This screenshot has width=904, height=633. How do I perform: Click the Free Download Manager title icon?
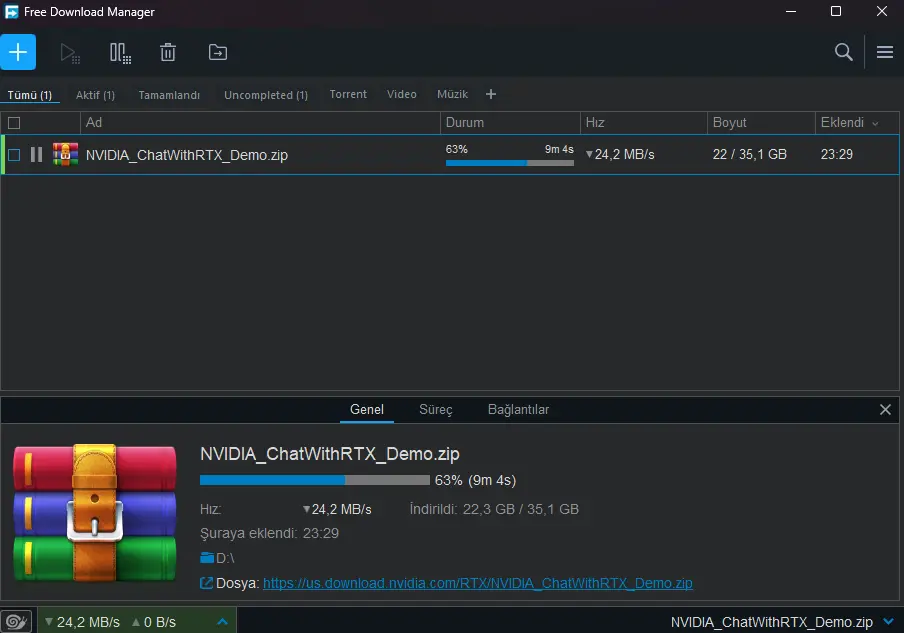pos(11,12)
